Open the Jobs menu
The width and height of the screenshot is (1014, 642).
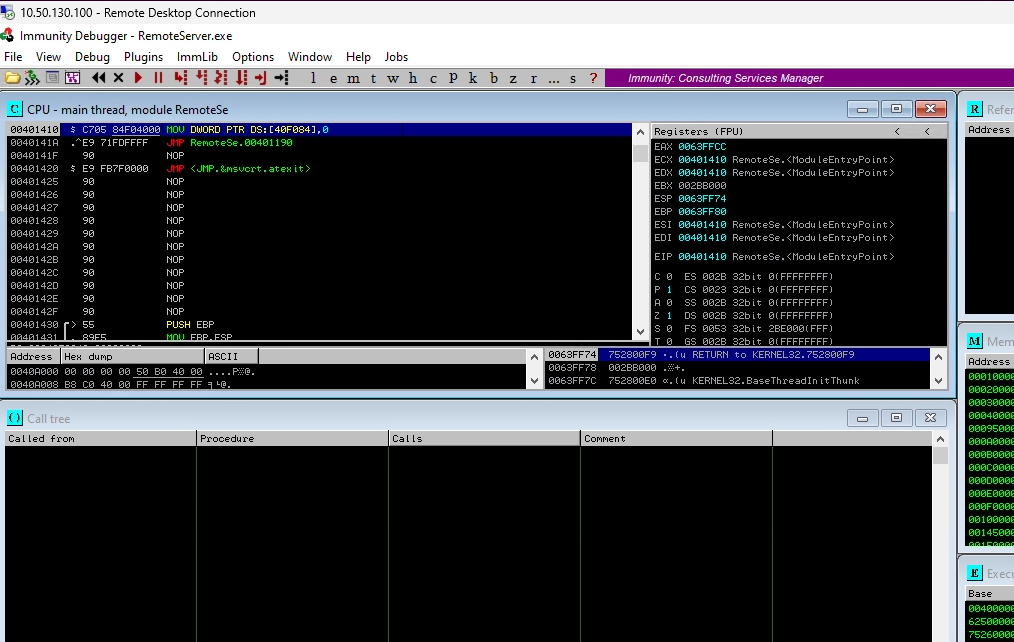(396, 57)
